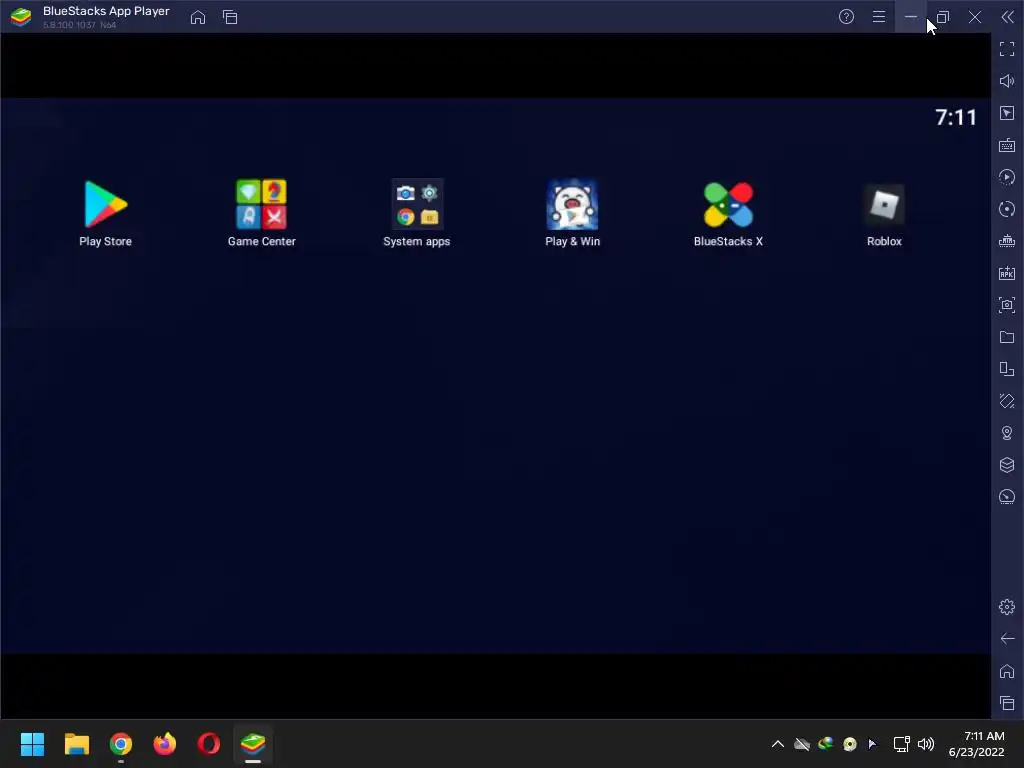
Task: Install APK from sidebar
Action: (1007, 273)
